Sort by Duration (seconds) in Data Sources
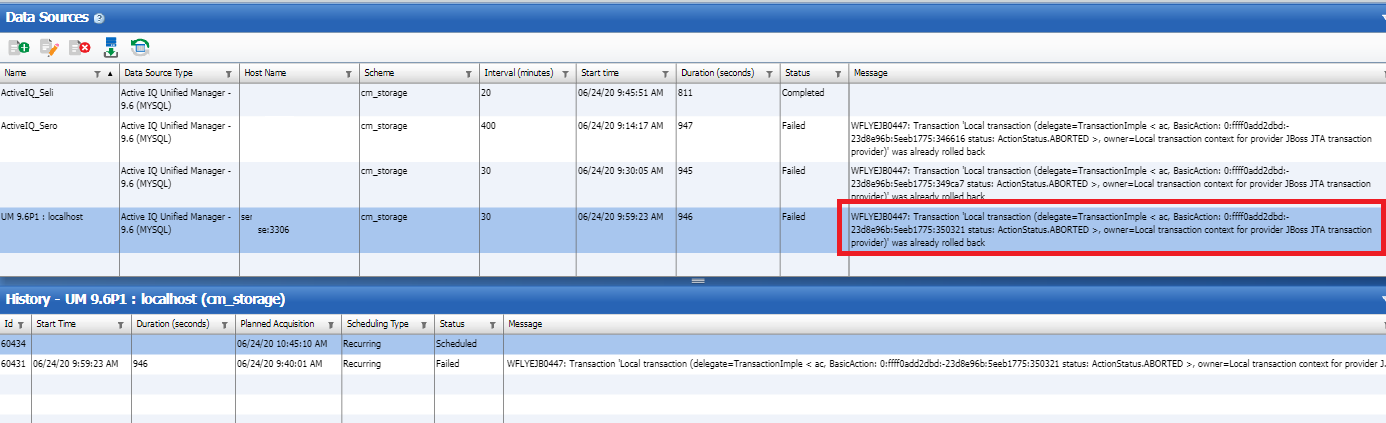1386x423 pixels. 717,73
